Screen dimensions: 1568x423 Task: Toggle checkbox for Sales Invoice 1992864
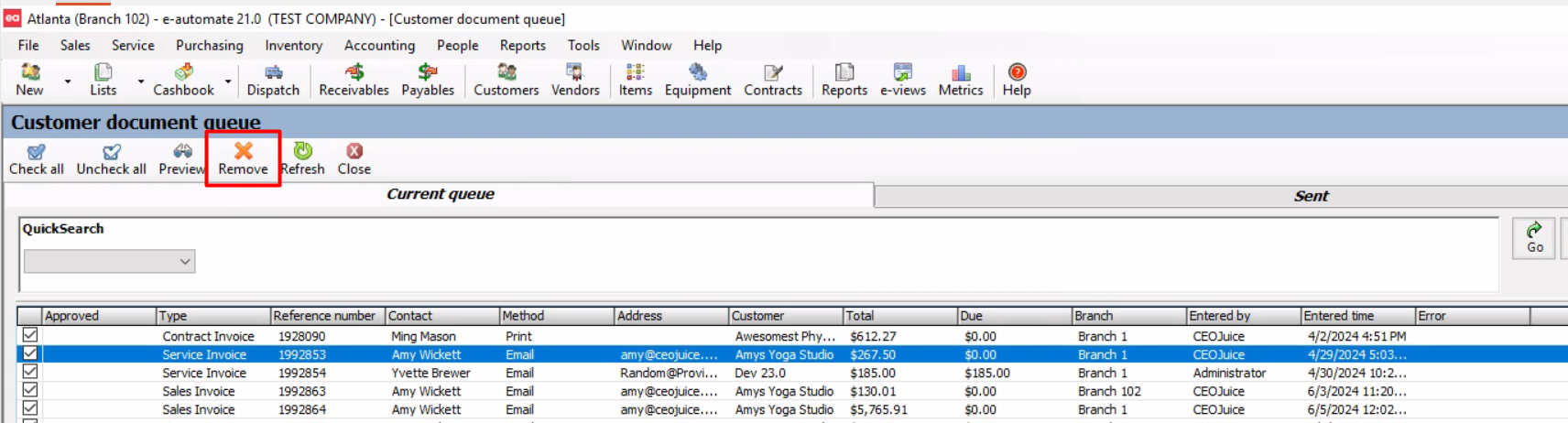pos(30,408)
